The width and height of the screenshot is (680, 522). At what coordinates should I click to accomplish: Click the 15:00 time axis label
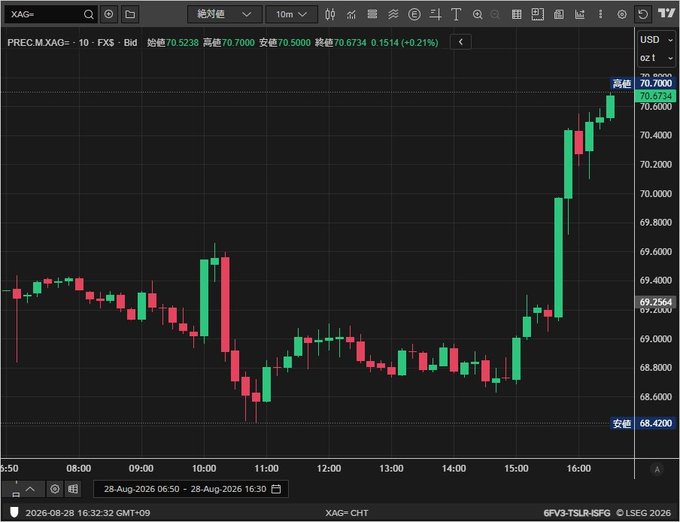point(516,468)
